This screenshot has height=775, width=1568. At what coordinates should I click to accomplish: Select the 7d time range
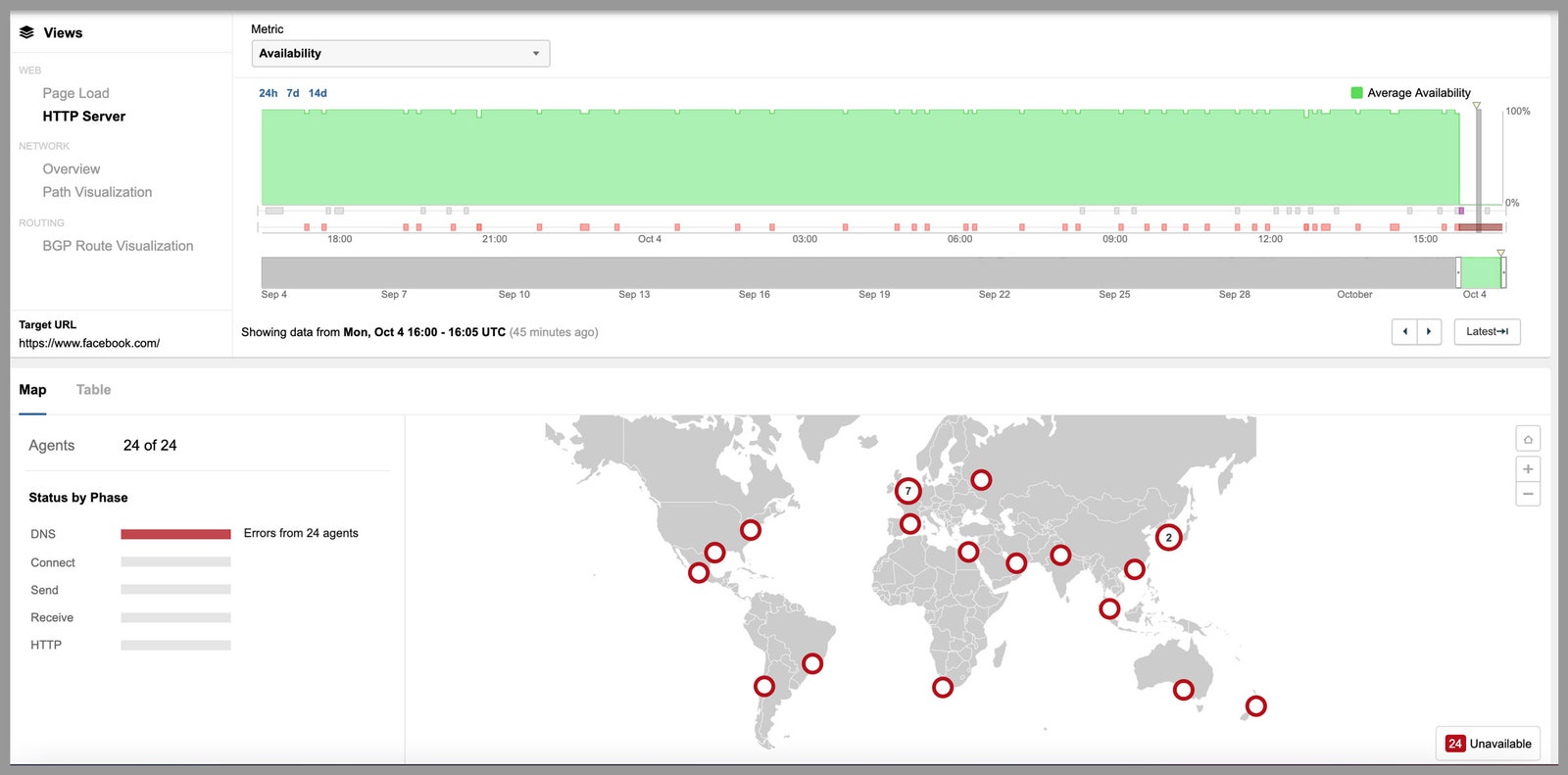click(292, 93)
